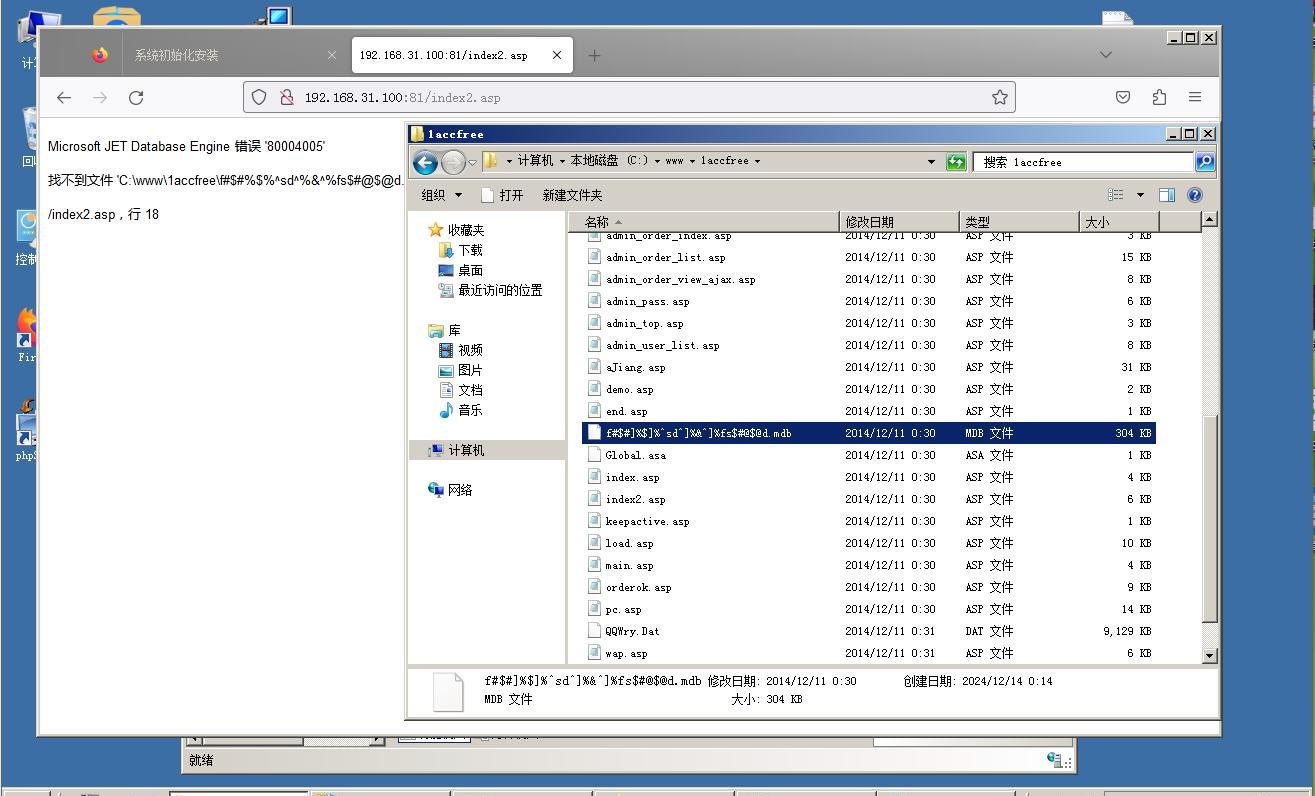The image size is (1315, 796).
Task: Click the Firefox back arrow button
Action: tap(64, 97)
